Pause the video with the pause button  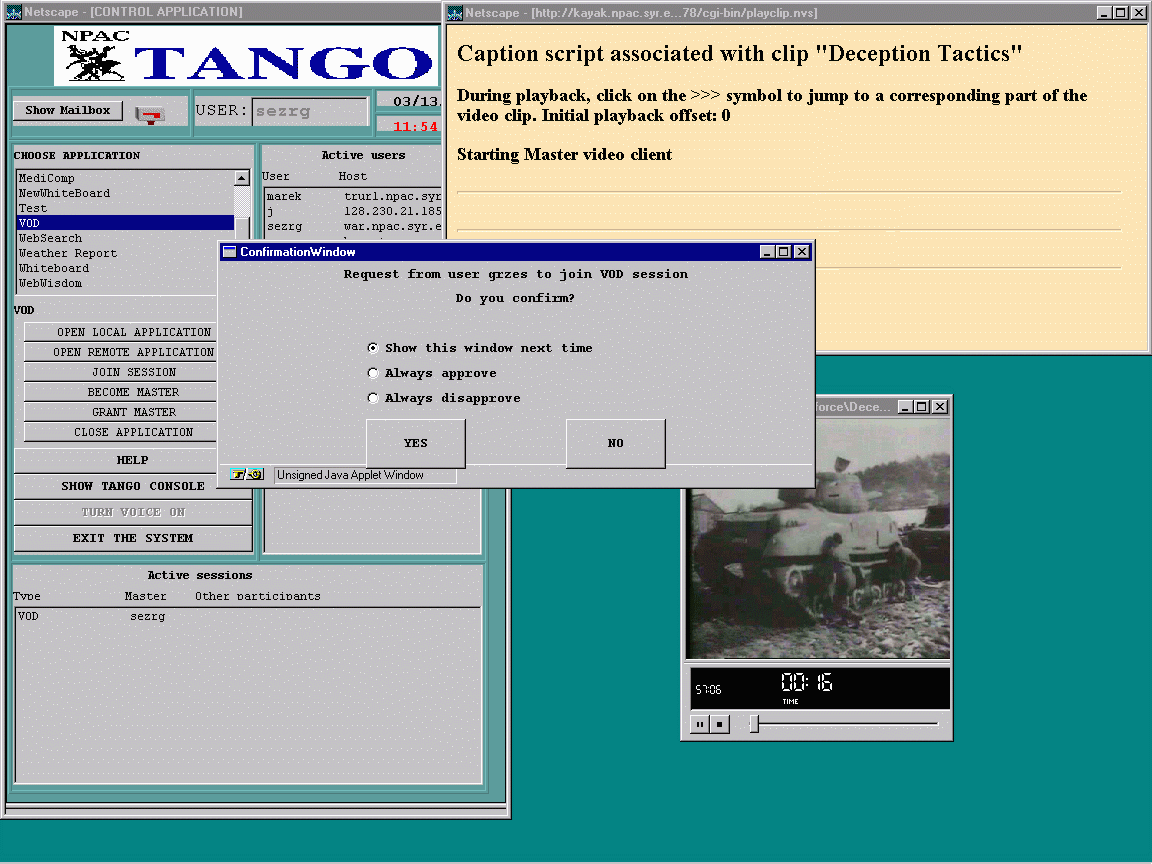coord(700,724)
